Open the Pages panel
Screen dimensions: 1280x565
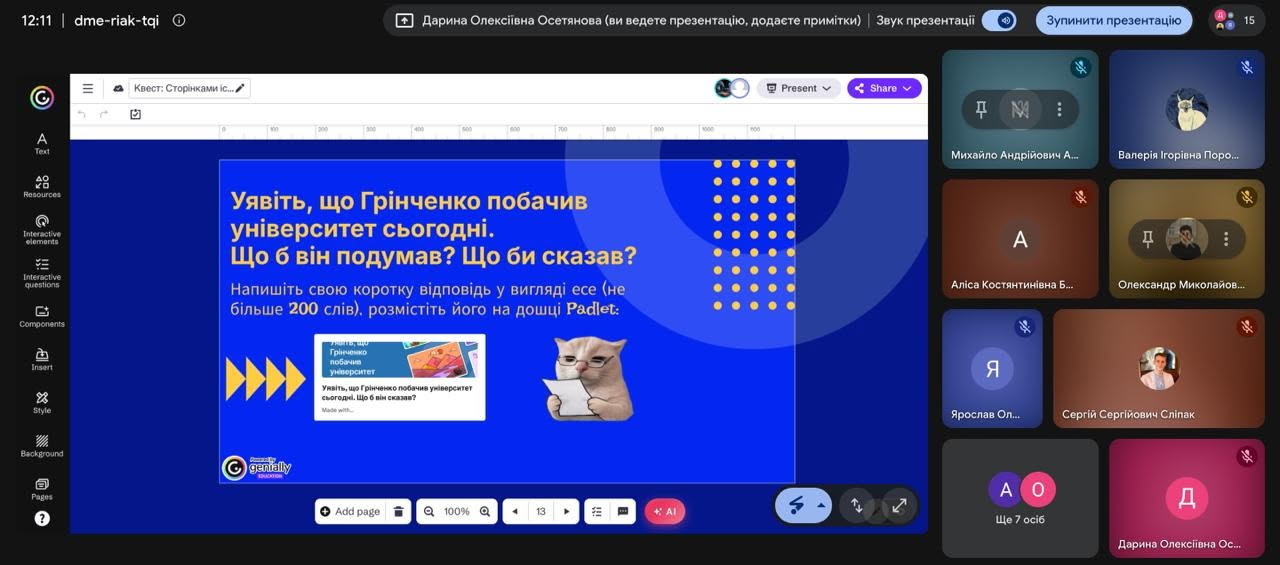42,489
